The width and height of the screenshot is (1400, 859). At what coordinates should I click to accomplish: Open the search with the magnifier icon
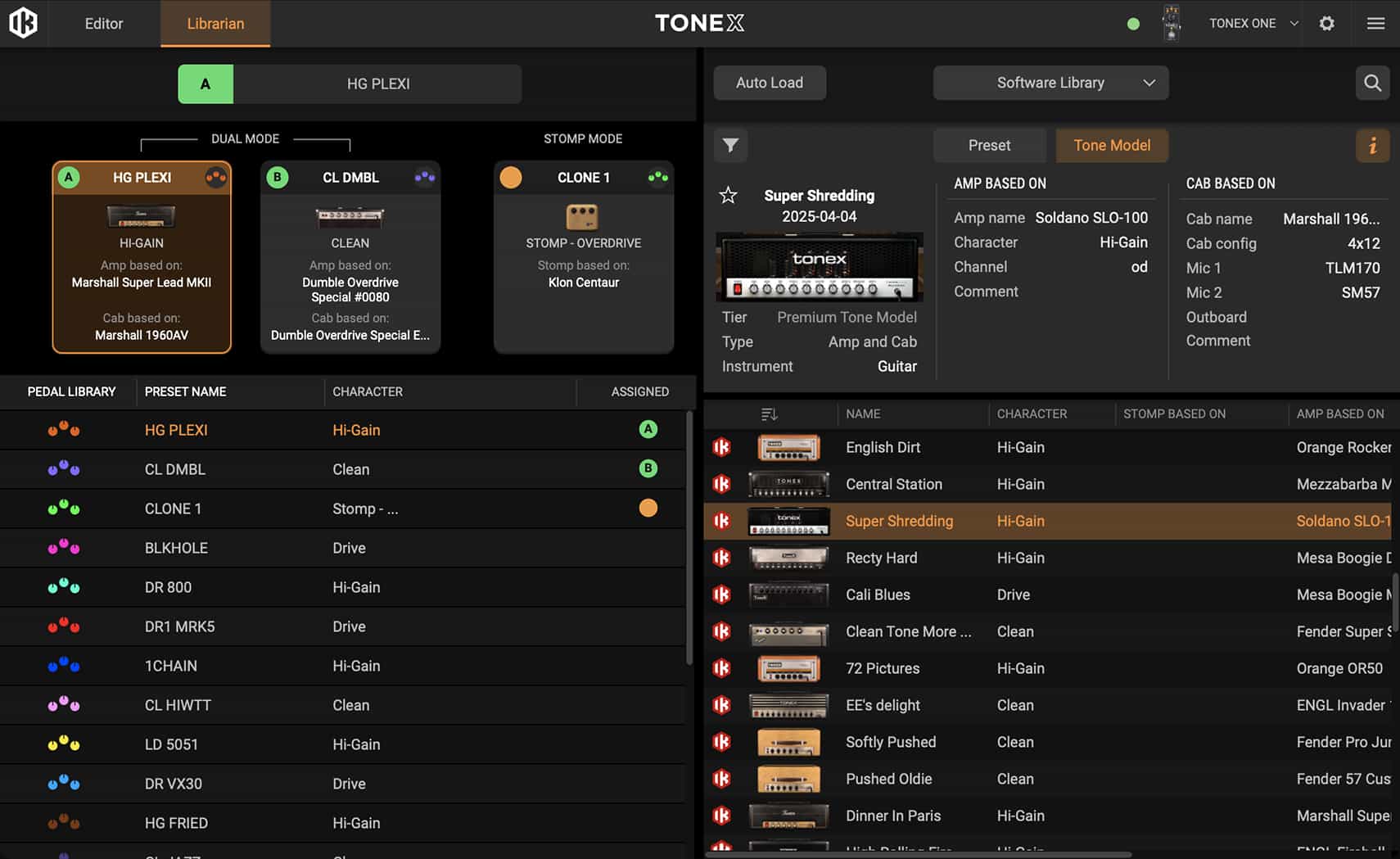pos(1373,83)
